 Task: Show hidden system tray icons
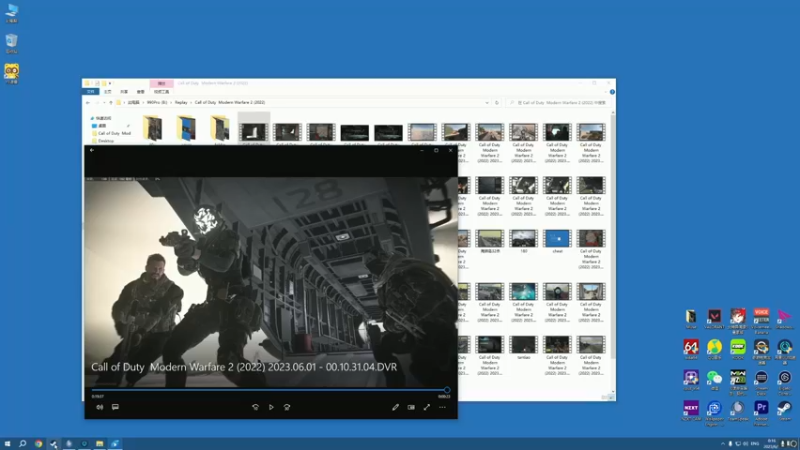click(x=722, y=444)
